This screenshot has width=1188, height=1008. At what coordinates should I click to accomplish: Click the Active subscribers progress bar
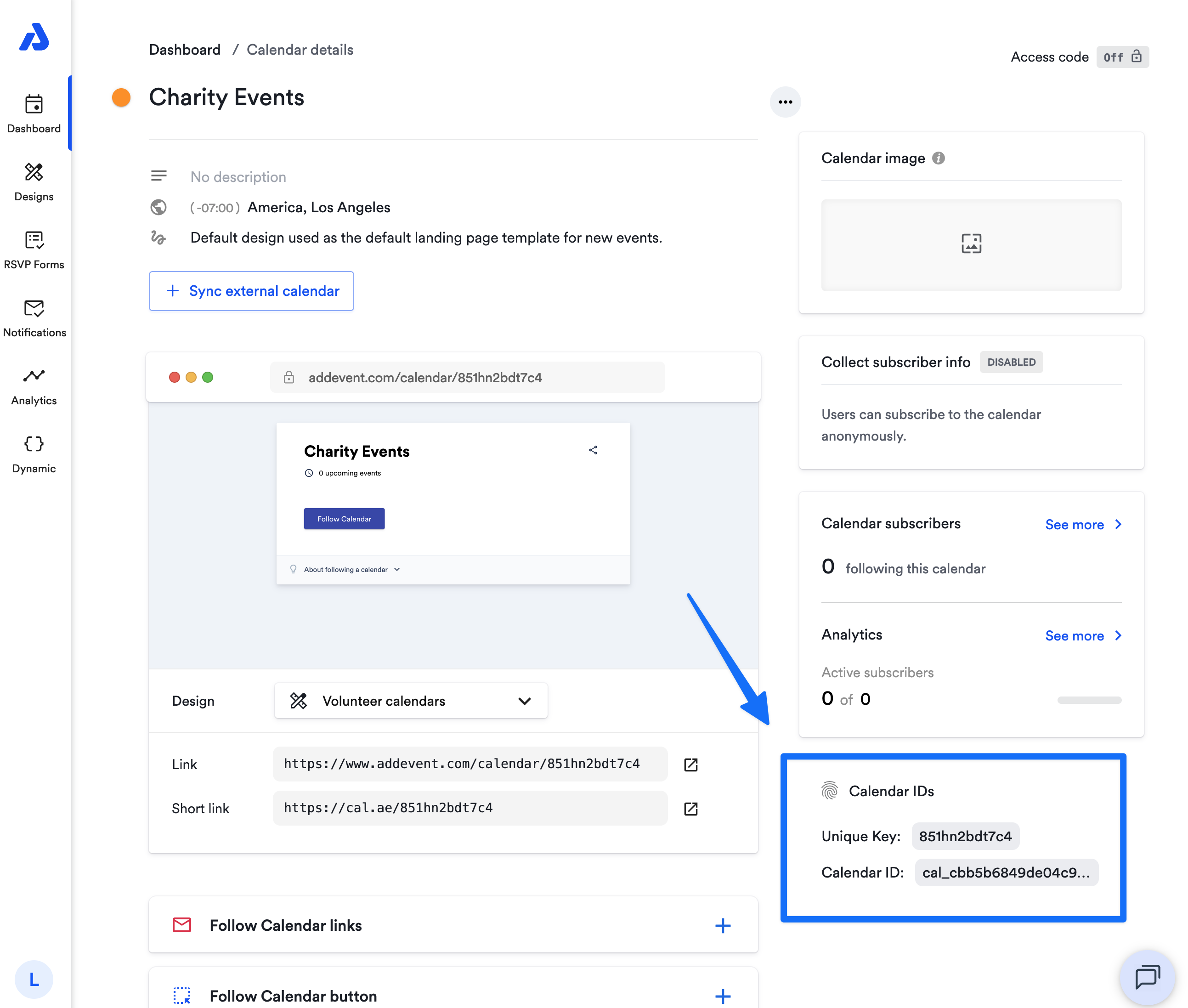[x=1089, y=699]
